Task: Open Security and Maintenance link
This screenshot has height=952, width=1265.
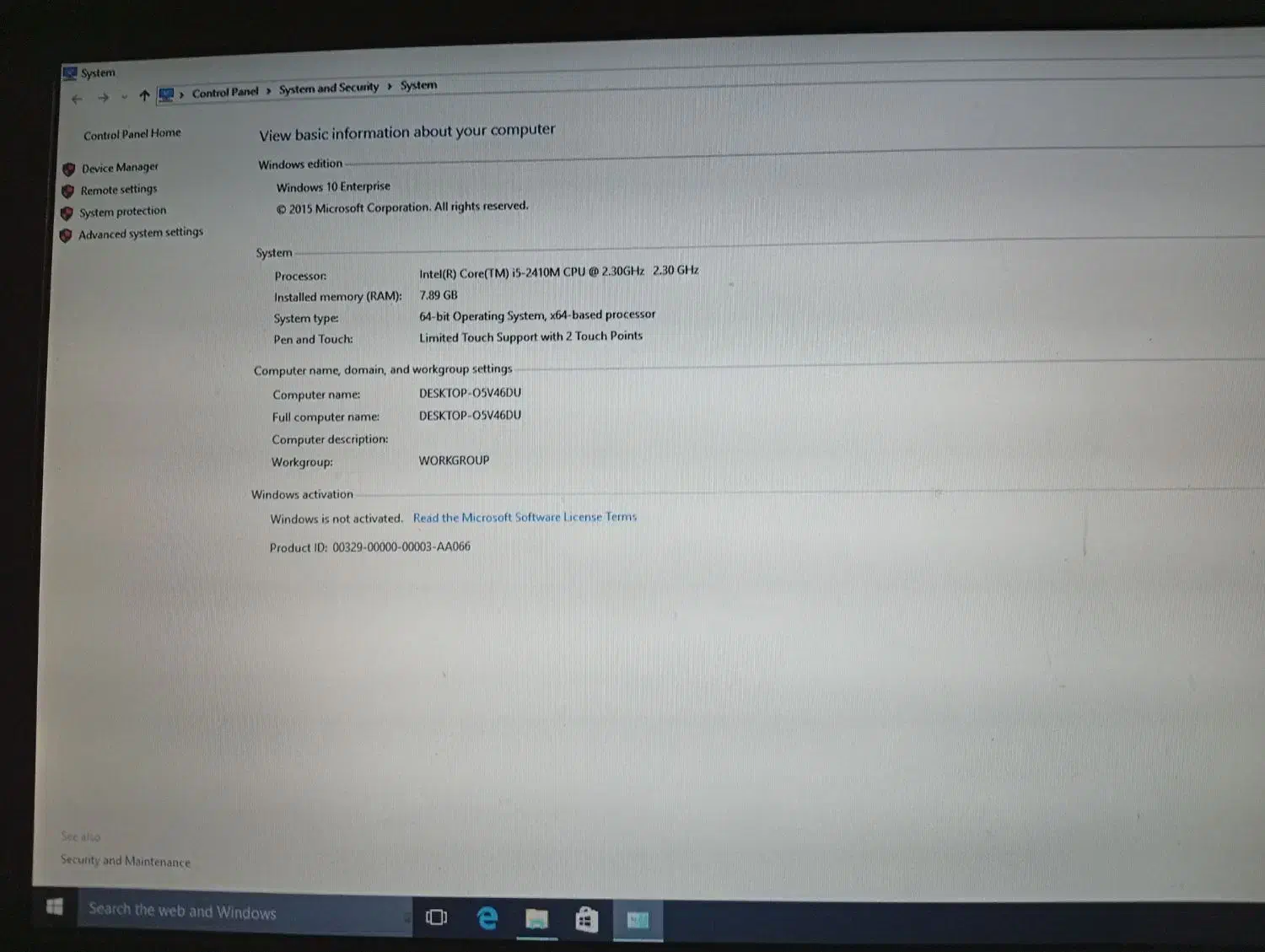Action: tap(126, 861)
